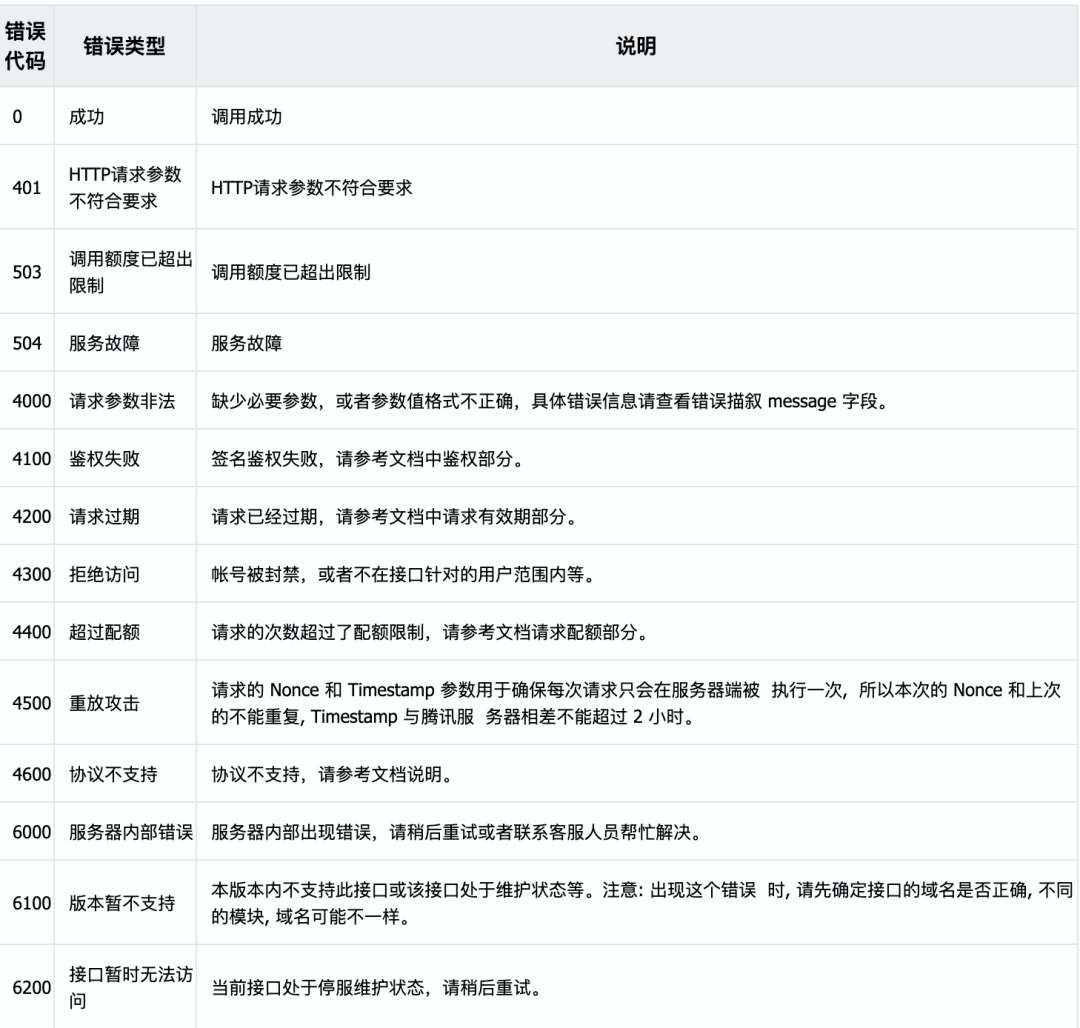The height and width of the screenshot is (1028, 1080).
Task: Click 503 description 调用额度已超出限制
Action: point(291,272)
